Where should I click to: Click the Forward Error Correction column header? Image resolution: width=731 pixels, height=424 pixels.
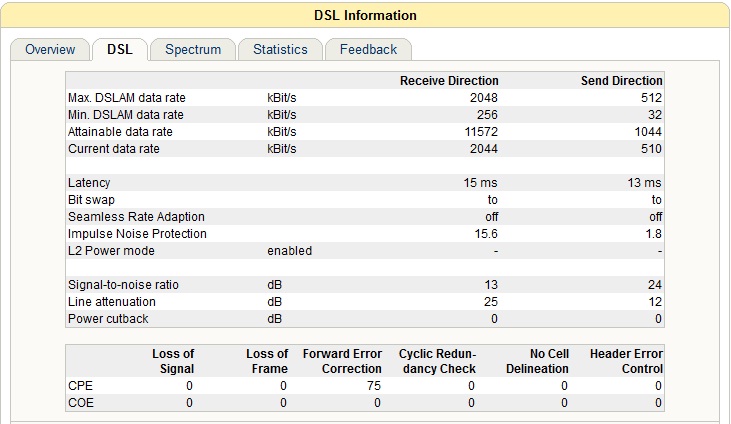(342, 361)
